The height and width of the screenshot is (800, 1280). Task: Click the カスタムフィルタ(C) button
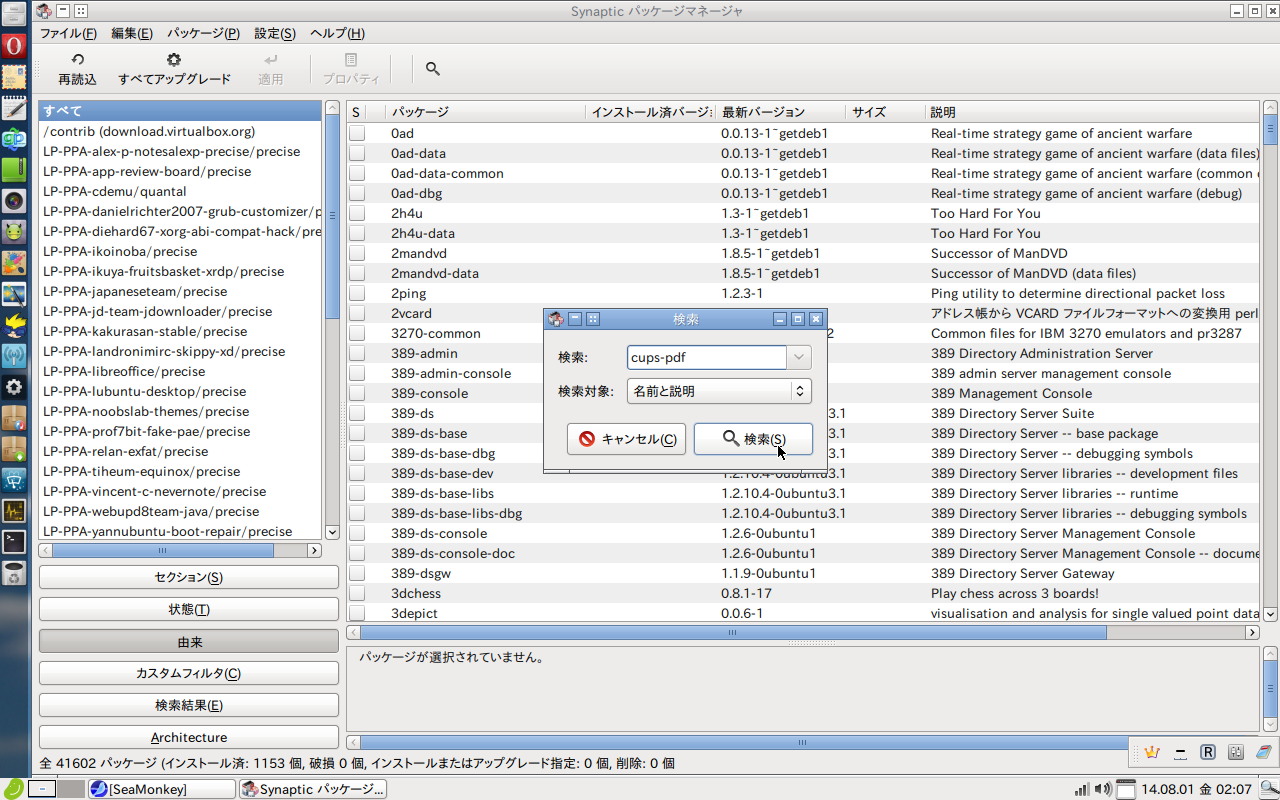[x=189, y=673]
